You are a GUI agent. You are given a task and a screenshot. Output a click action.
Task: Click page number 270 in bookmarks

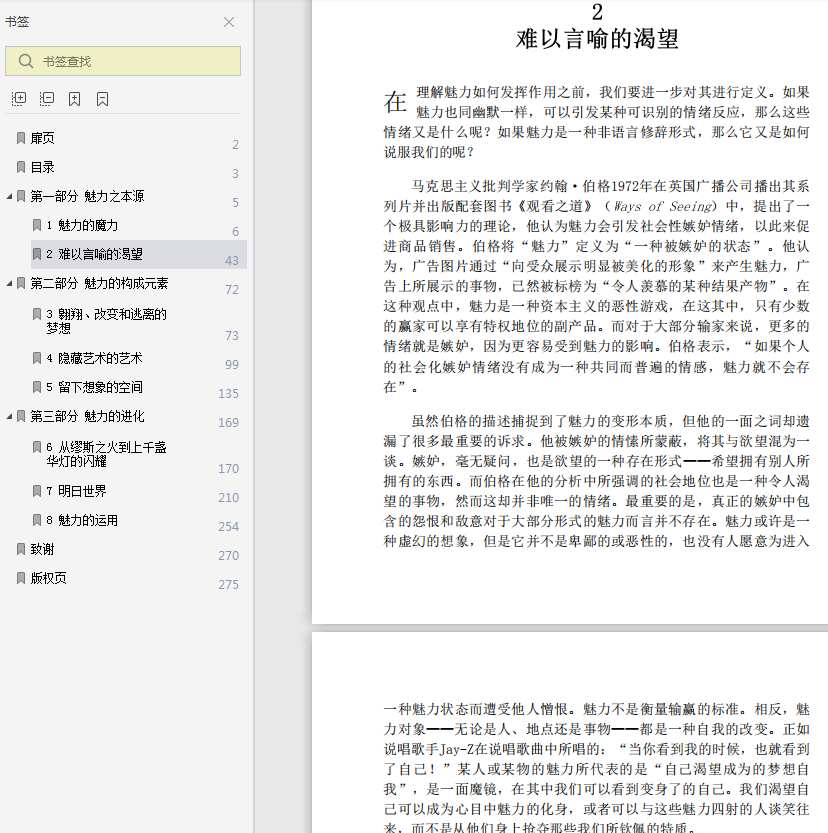click(x=228, y=556)
